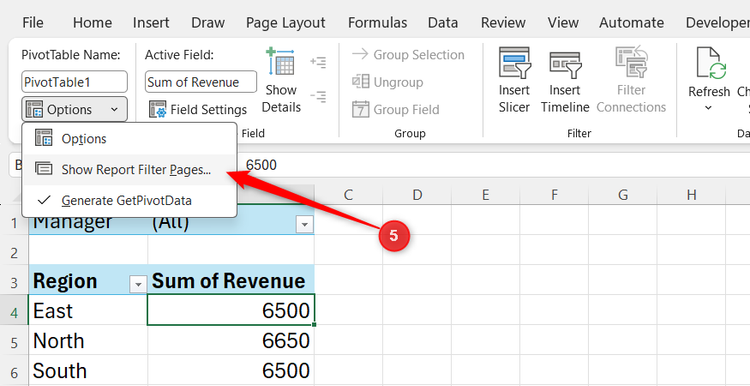
Task: Open the Developer tab
Action: pyautogui.click(x=717, y=22)
